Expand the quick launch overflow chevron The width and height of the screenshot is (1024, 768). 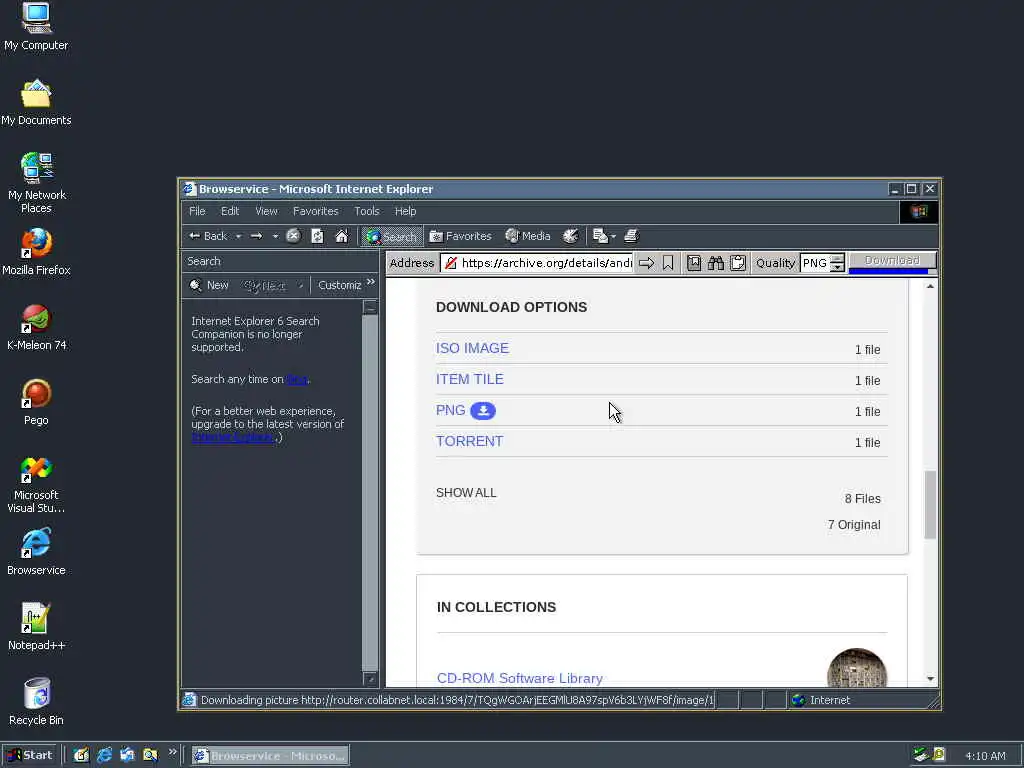[x=172, y=752]
